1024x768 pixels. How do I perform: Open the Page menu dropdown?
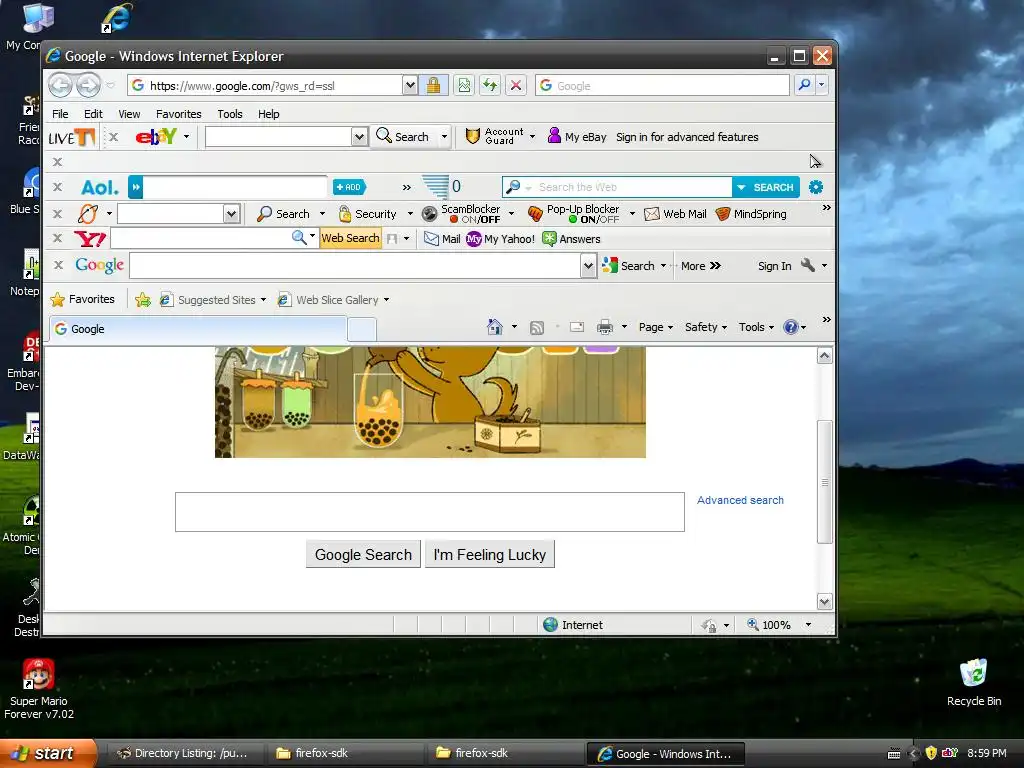pyautogui.click(x=656, y=327)
